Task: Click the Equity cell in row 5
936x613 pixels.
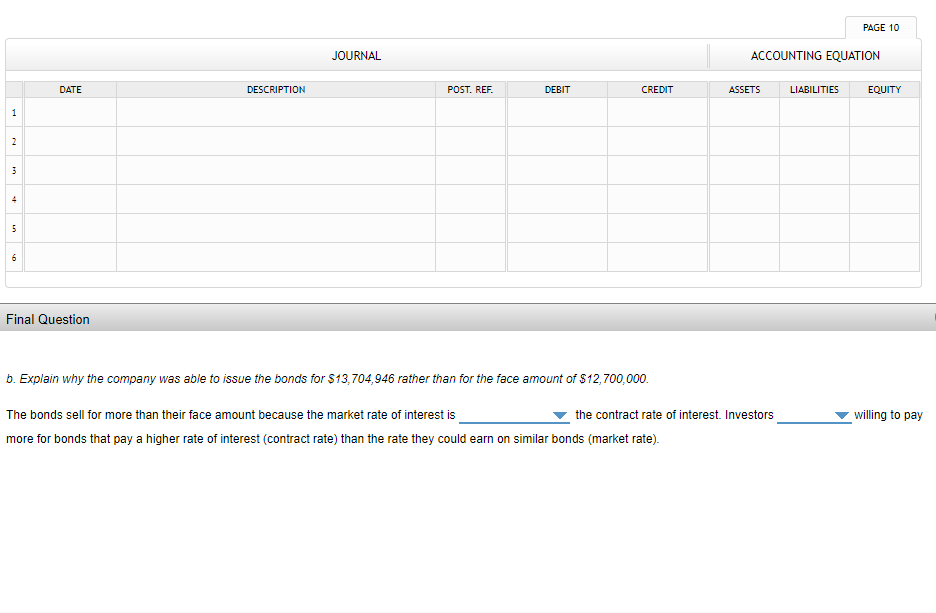Action: (x=885, y=228)
